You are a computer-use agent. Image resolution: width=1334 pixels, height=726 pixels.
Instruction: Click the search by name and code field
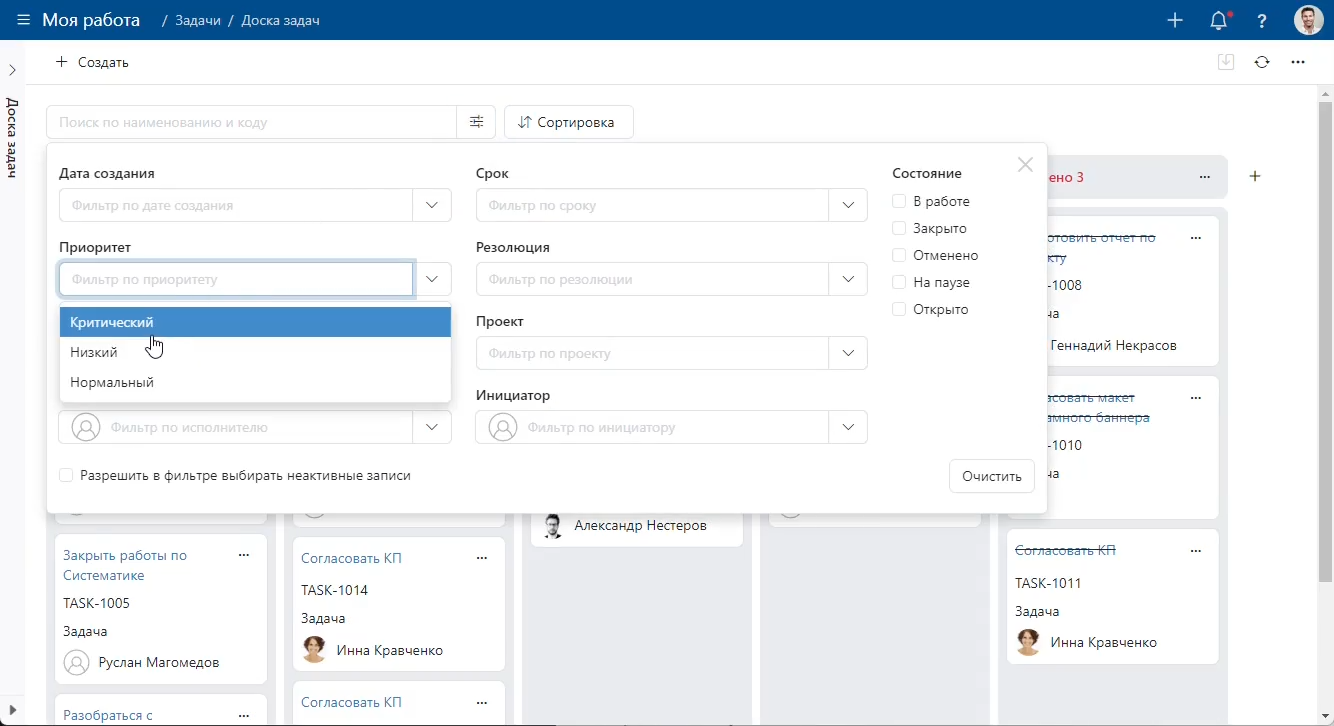[250, 122]
